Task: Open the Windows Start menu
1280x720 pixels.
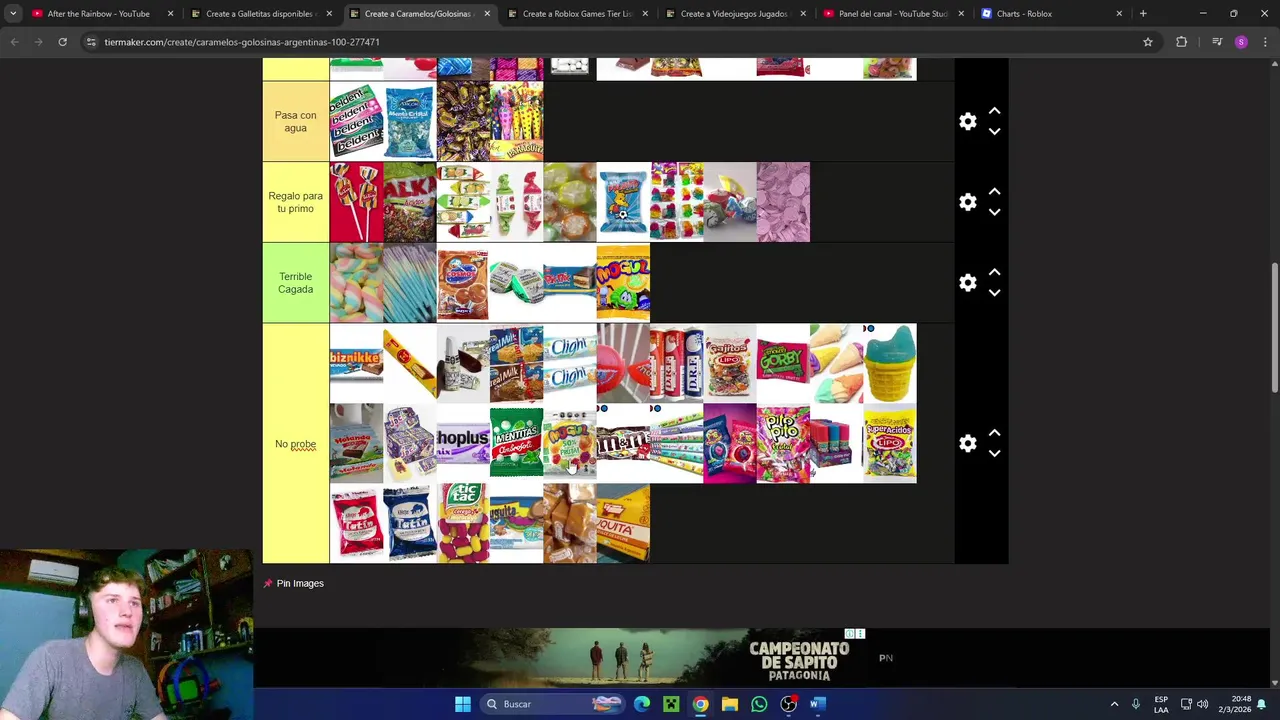Action: coord(463,704)
